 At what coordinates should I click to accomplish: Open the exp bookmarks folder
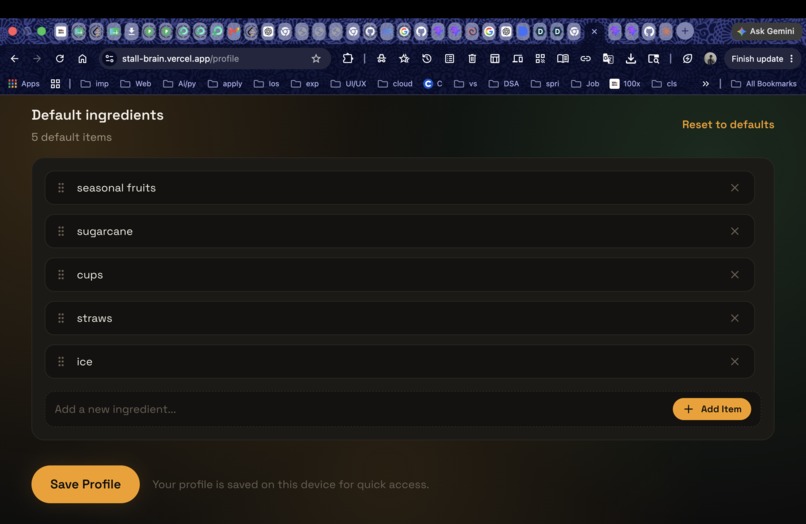[305, 84]
